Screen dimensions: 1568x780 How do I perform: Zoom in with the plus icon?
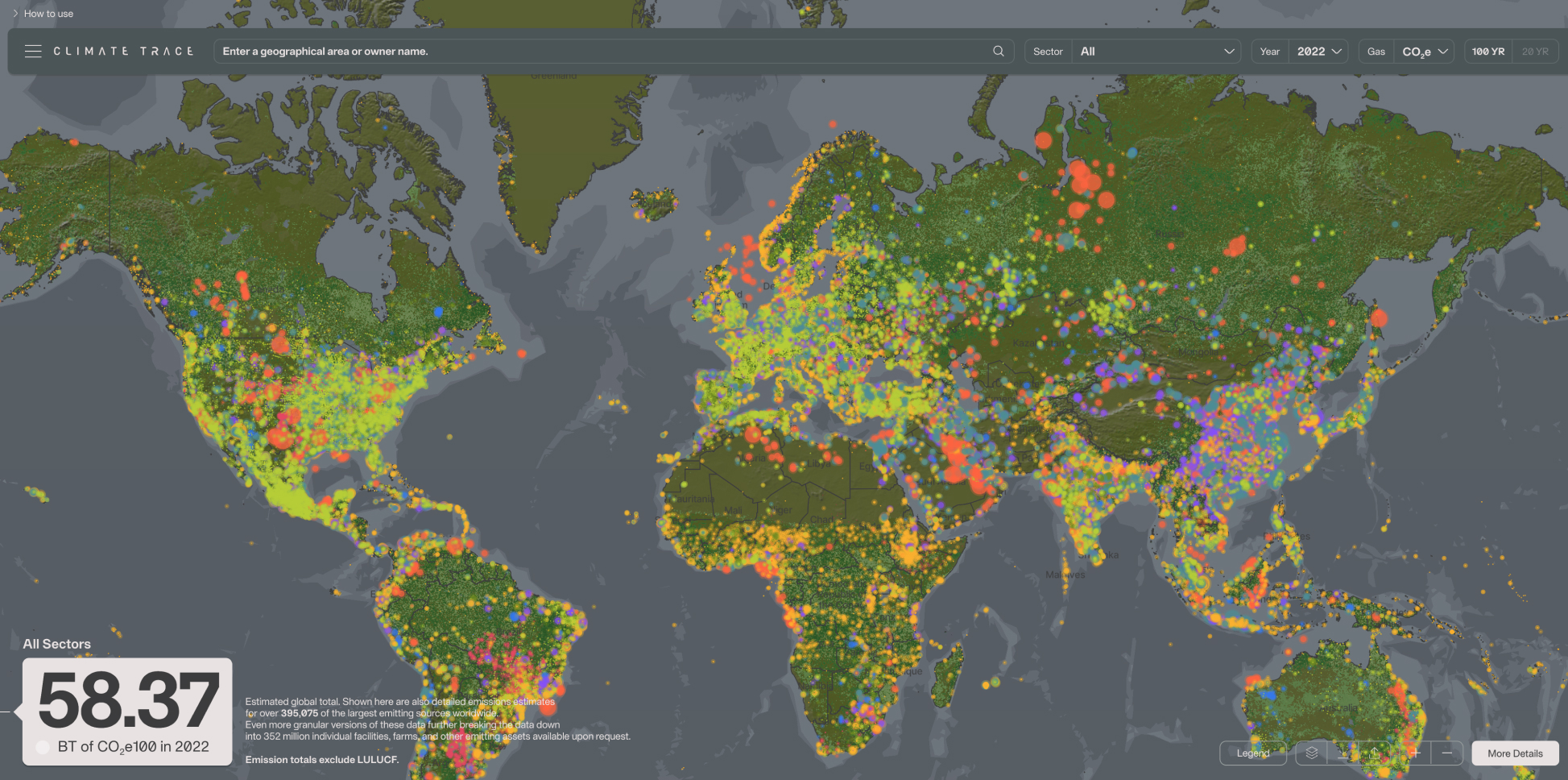tap(1416, 753)
